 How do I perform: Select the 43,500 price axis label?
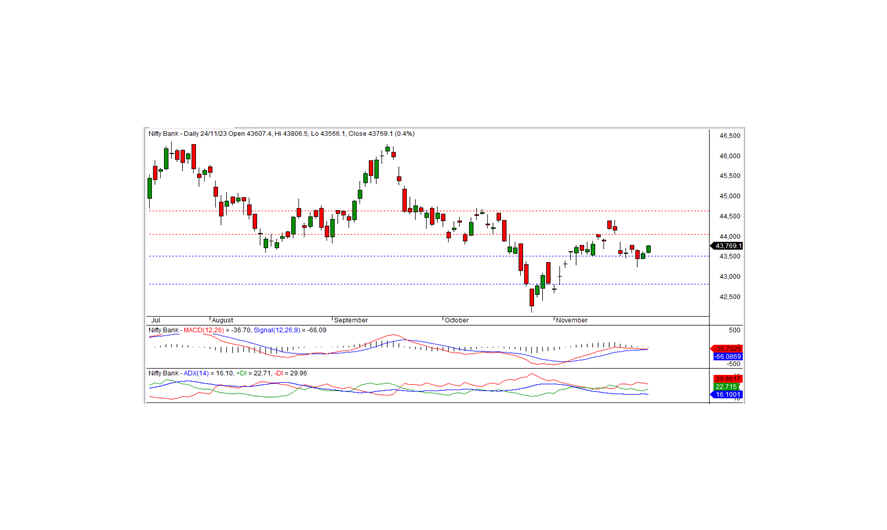click(x=730, y=257)
